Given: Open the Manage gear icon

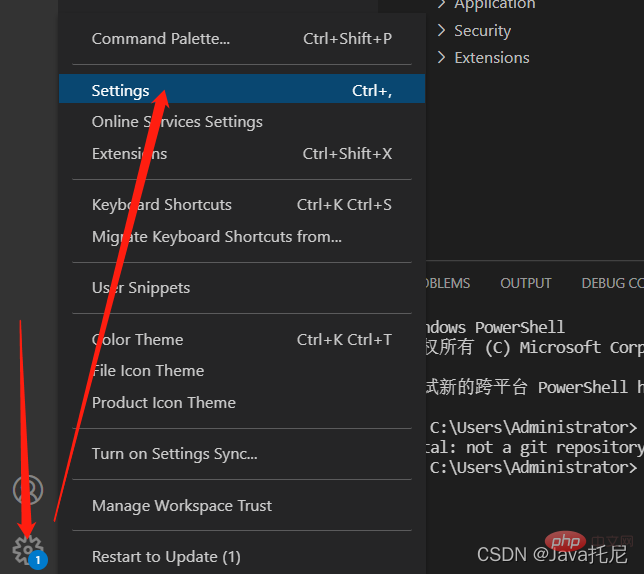Looking at the screenshot, I should (x=27, y=549).
